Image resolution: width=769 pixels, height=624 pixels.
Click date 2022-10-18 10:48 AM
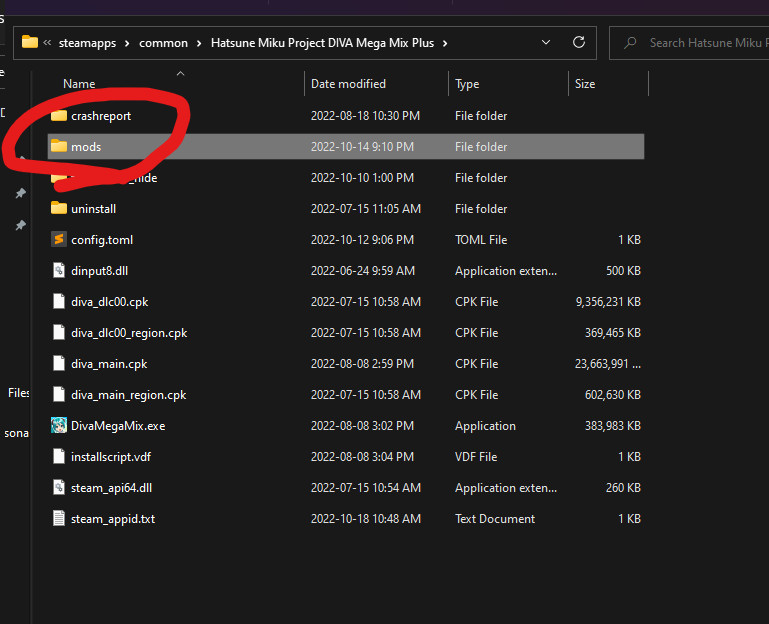coord(365,519)
